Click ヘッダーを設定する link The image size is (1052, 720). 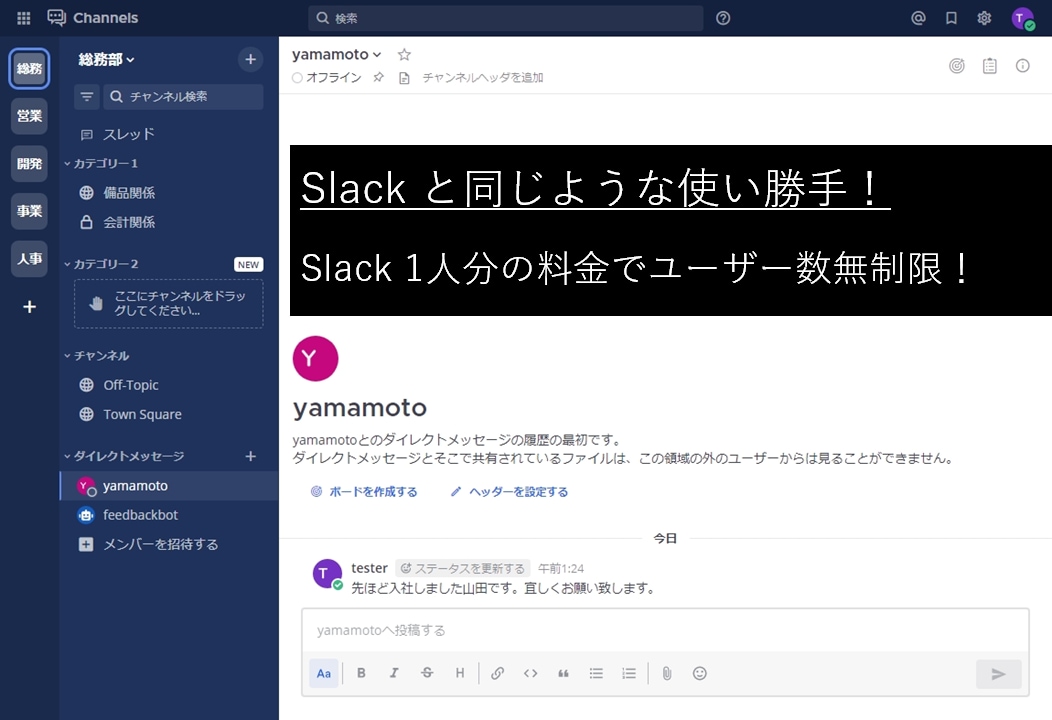509,492
